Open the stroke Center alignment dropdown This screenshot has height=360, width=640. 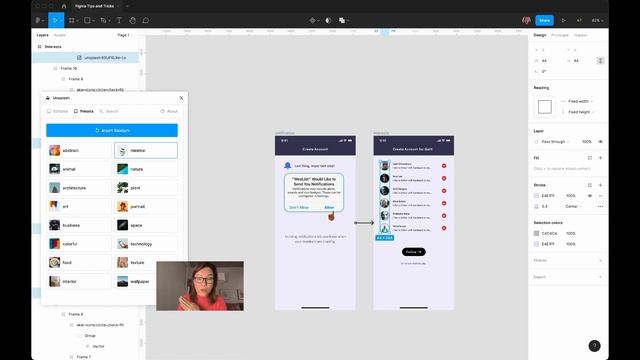point(573,207)
